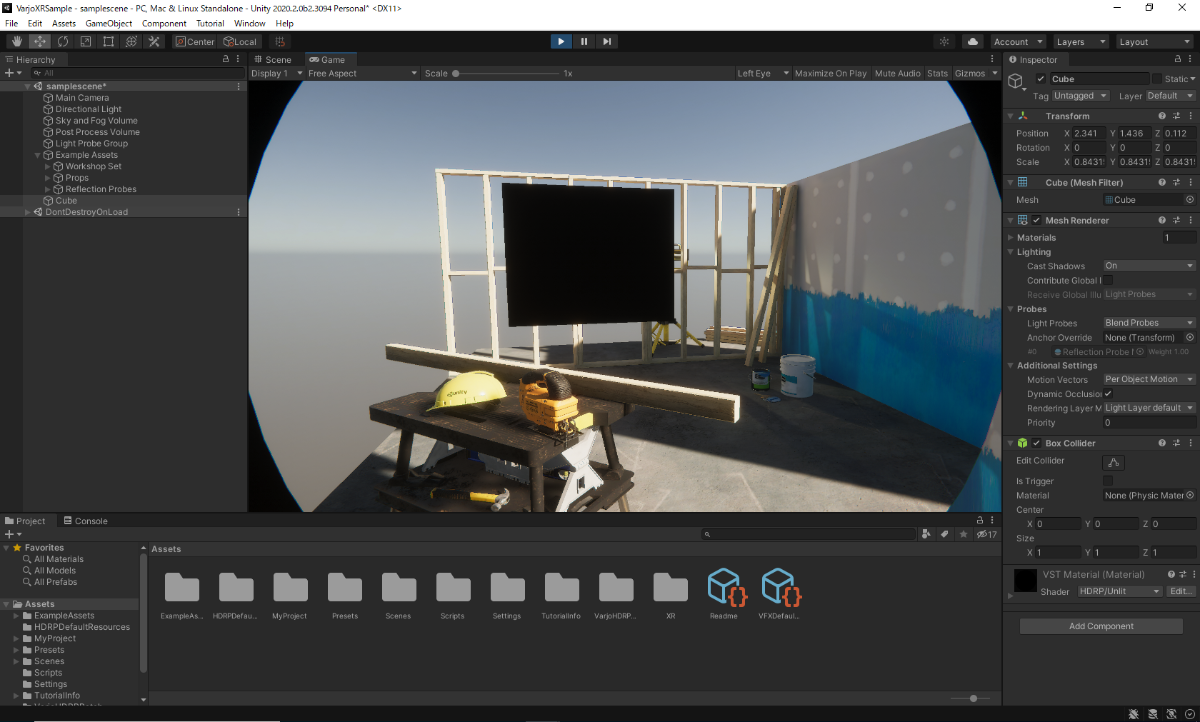The height and width of the screenshot is (722, 1200).
Task: Click the Edit Collider icon button
Action: click(1113, 462)
